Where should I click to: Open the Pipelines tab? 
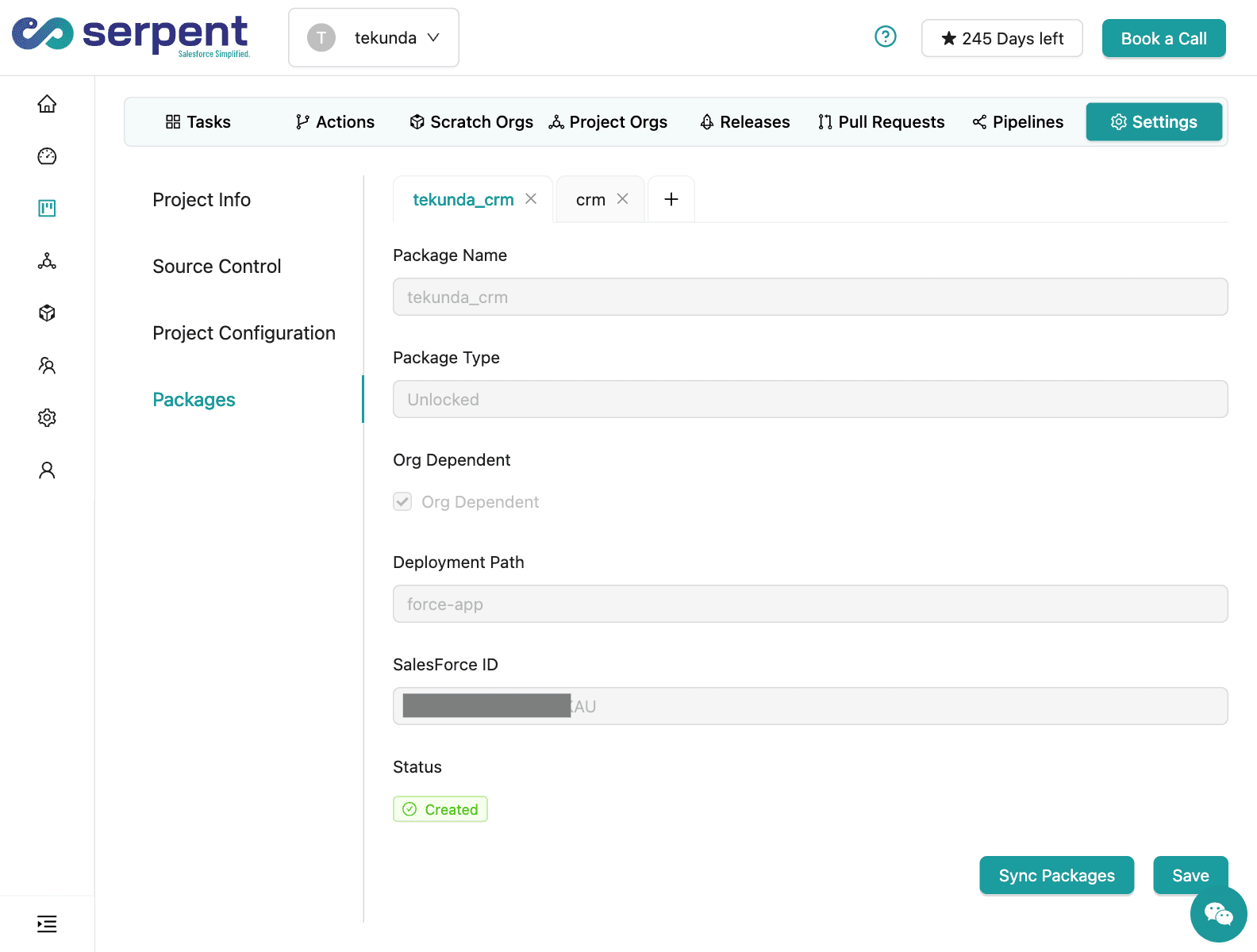click(1018, 122)
